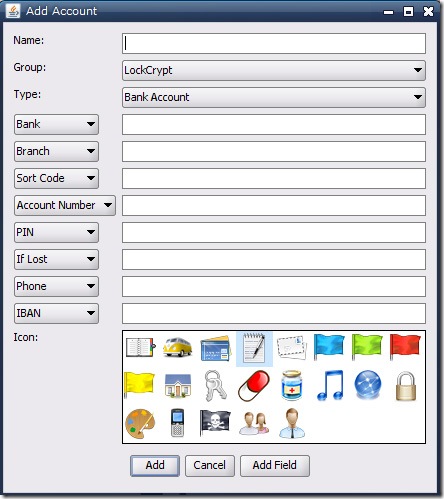
Task: Pick the paint palette icon
Action: tap(140, 424)
